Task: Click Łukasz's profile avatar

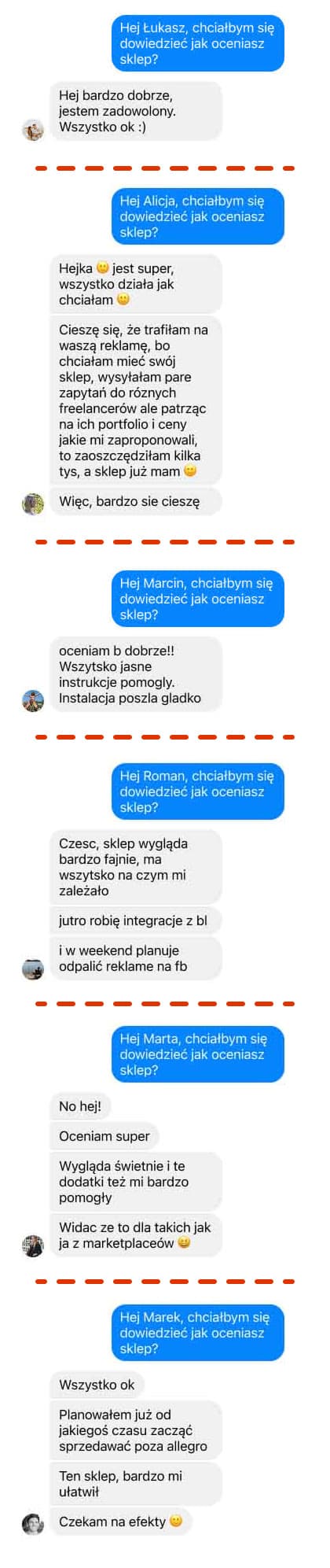Action: click(x=33, y=130)
